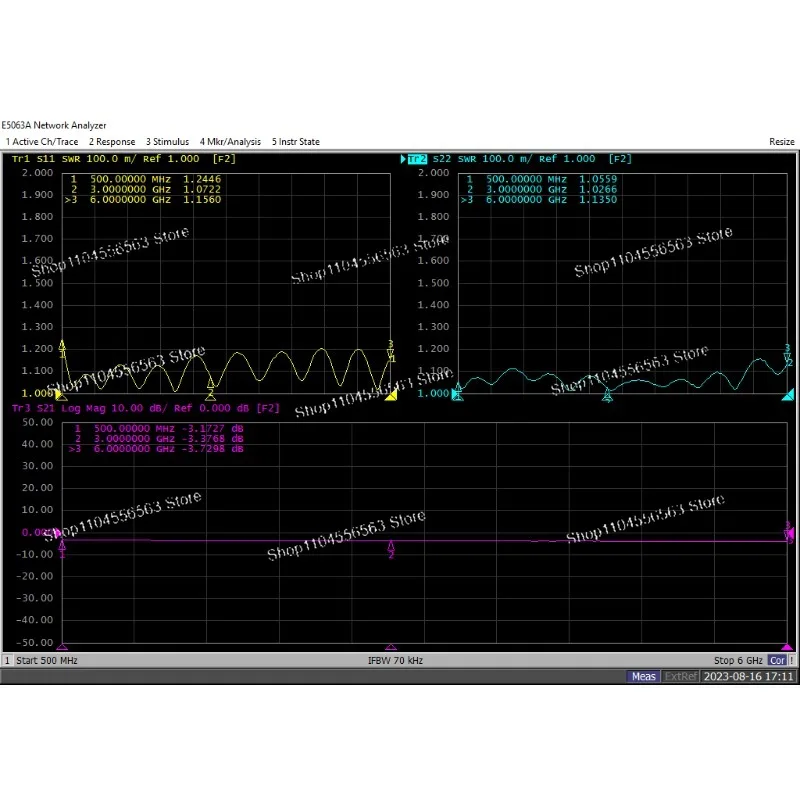Click the 1.500 scale label on S22 graph

(x=434, y=283)
